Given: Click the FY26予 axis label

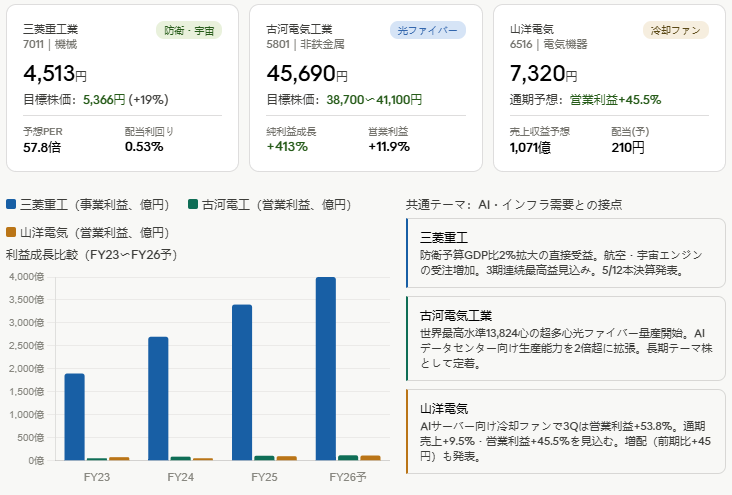Looking at the screenshot, I should [348, 477].
